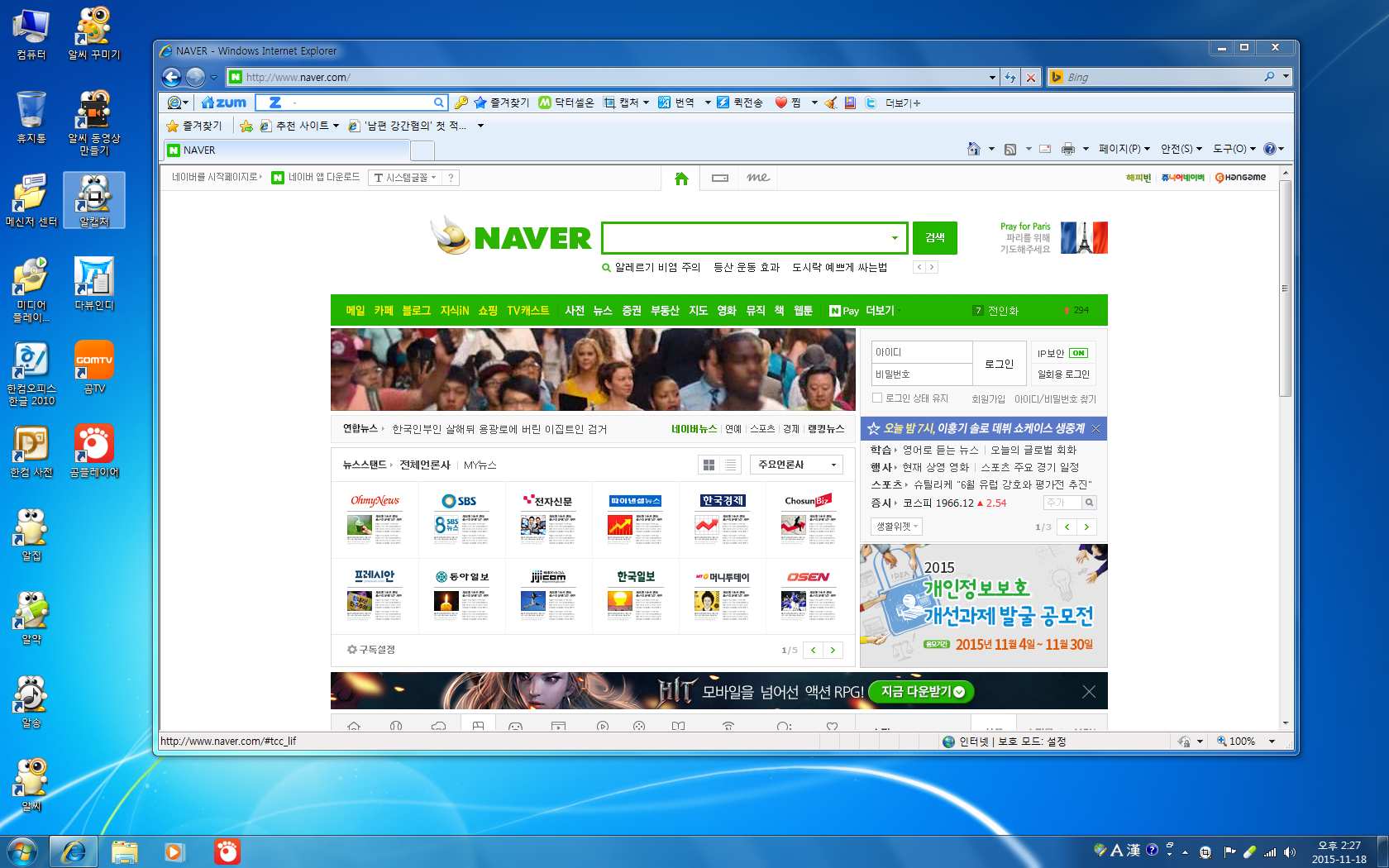
Task: Click the IE Home icon in command bar
Action: (x=974, y=149)
